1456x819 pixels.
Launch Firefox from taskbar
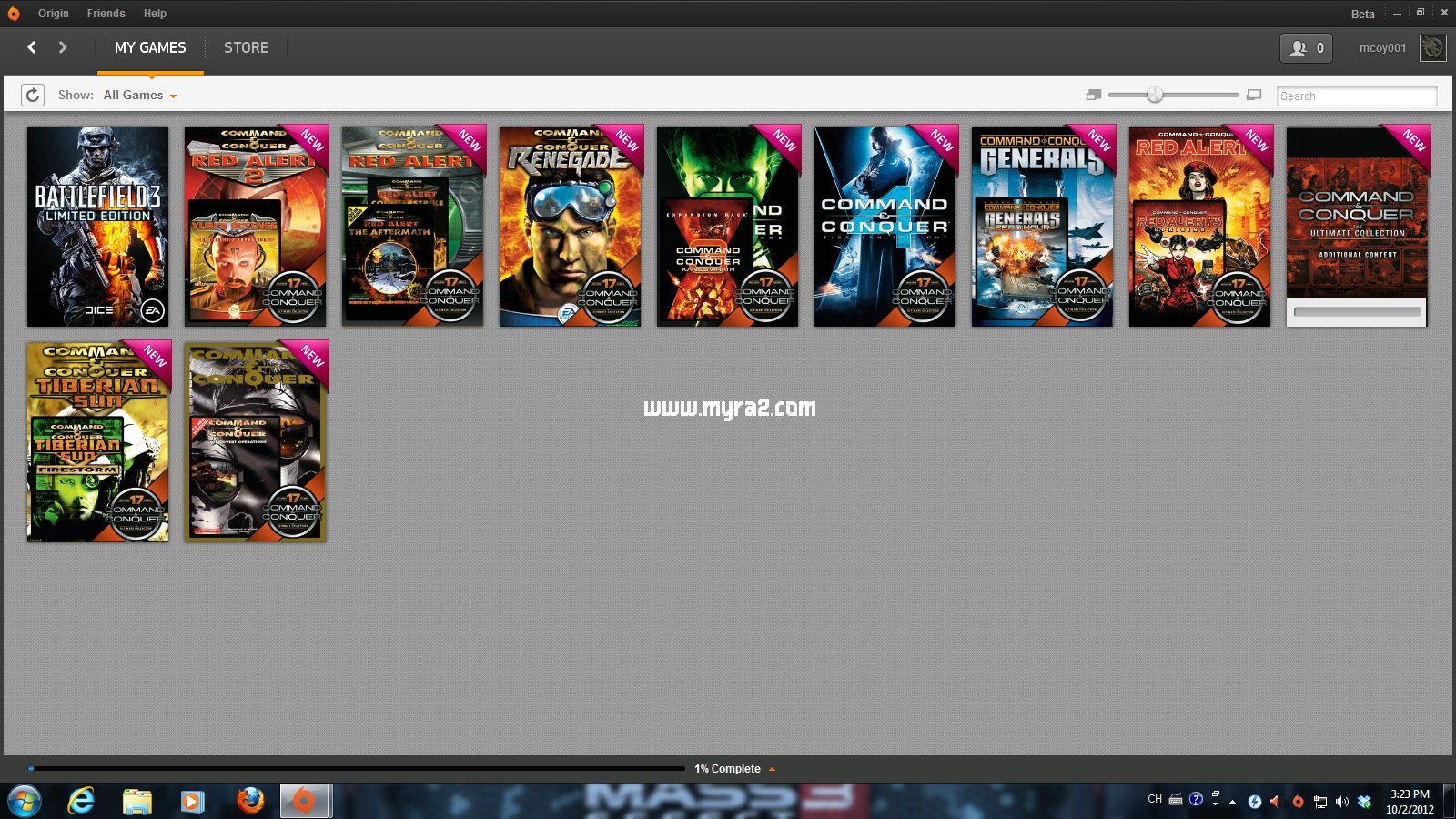249,802
